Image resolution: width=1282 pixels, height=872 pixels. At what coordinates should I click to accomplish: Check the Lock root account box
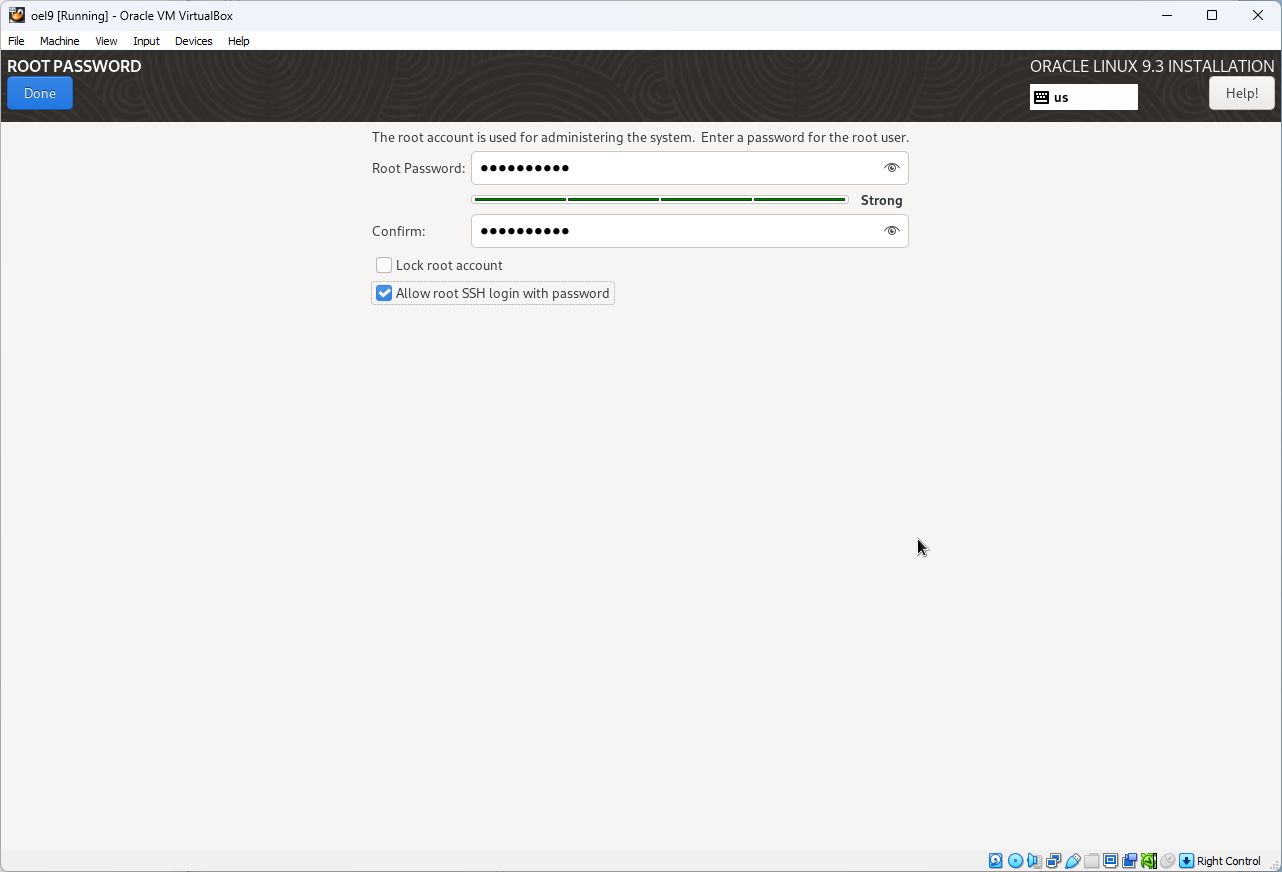[384, 265]
